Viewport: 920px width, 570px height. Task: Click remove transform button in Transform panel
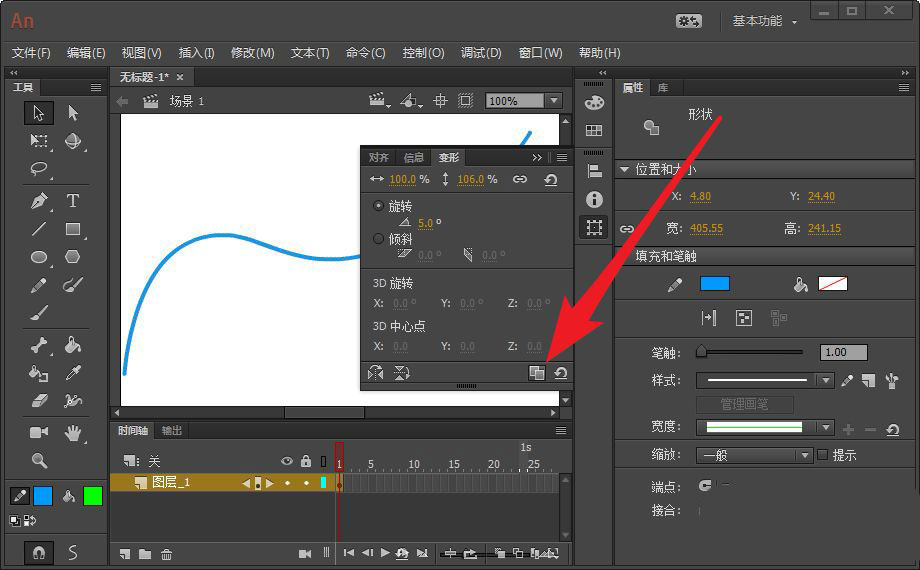tap(561, 373)
